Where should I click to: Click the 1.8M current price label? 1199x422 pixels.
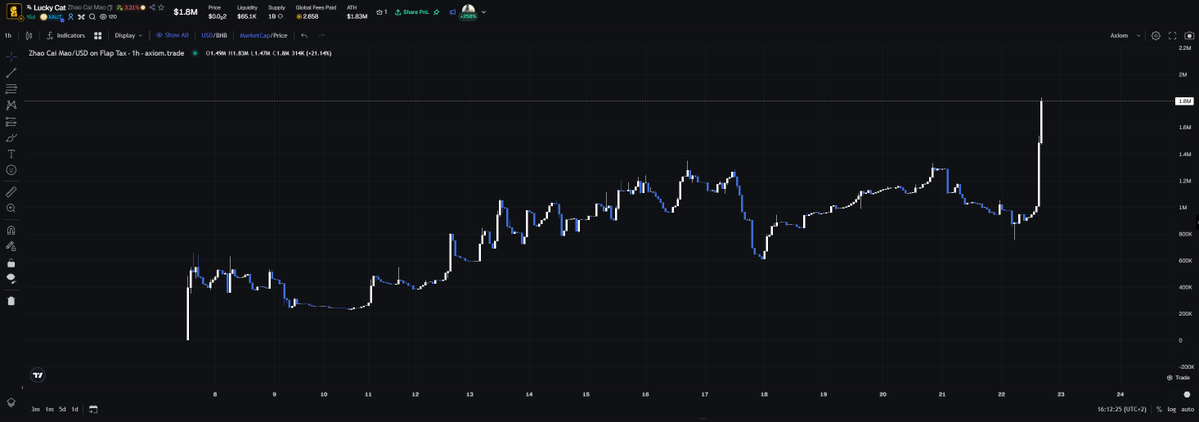pyautogui.click(x=1184, y=101)
